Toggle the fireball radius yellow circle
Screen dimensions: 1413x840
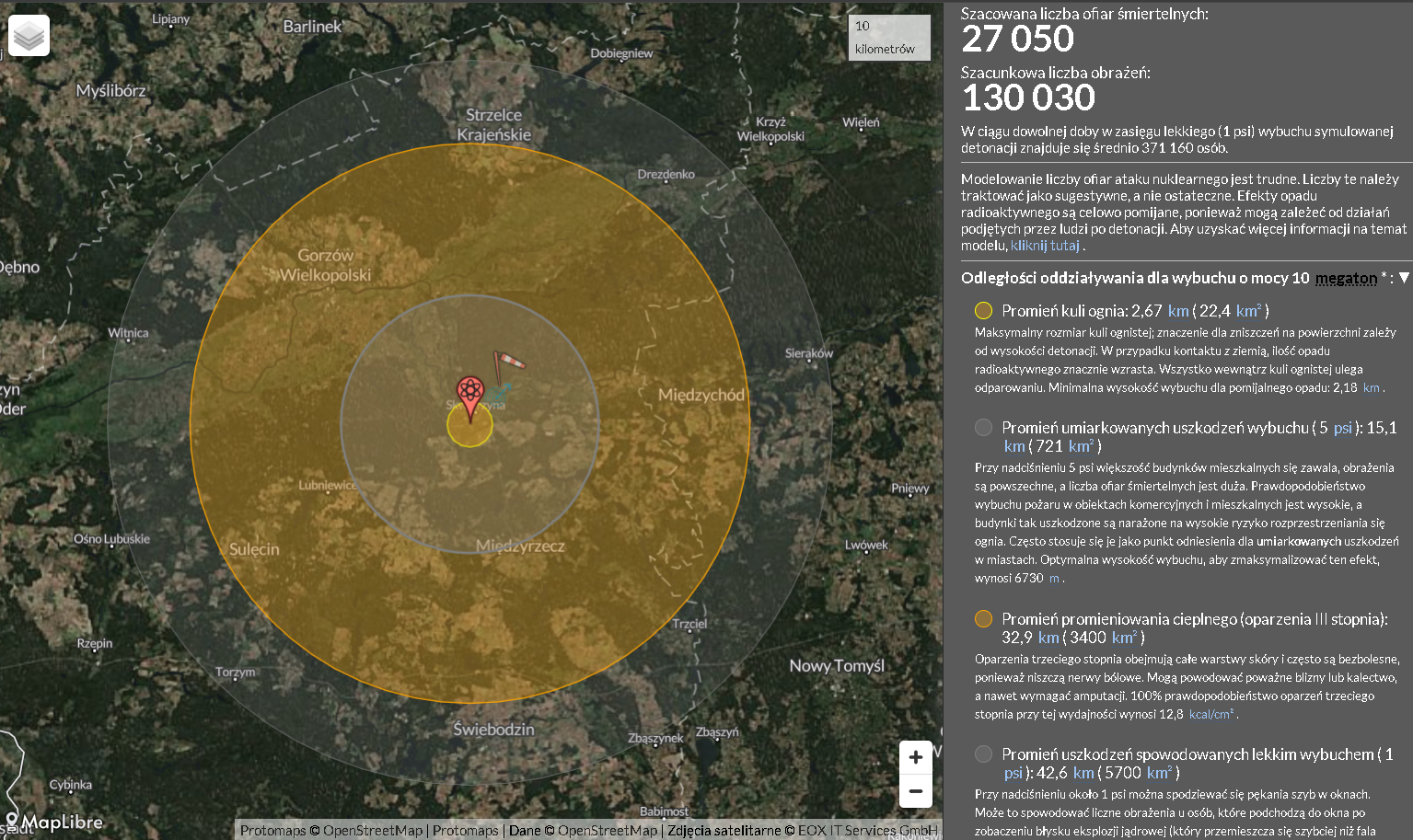983,311
